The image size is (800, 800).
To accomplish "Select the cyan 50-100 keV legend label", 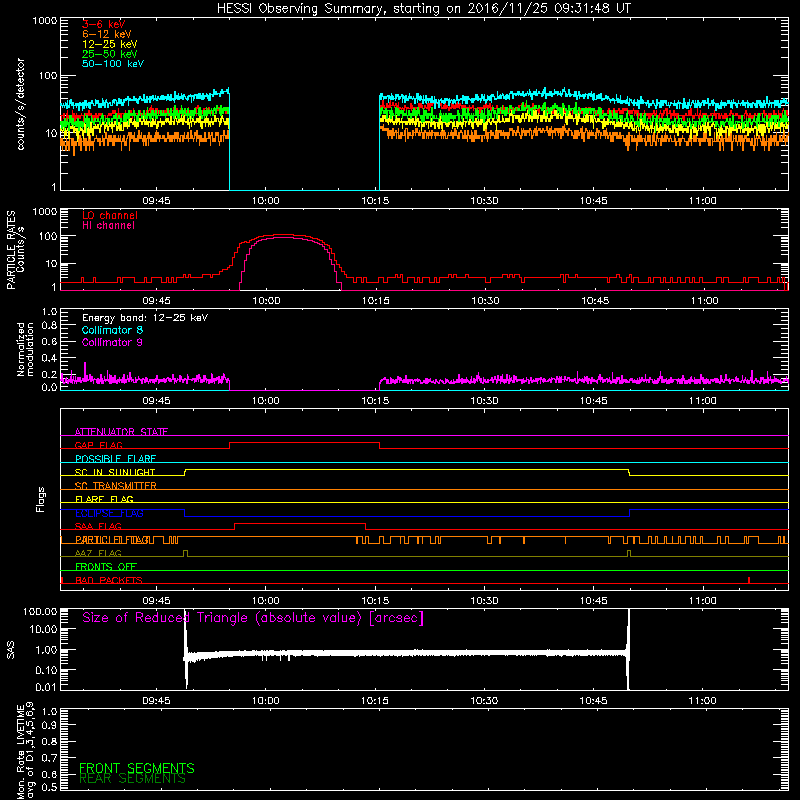I will [x=113, y=64].
